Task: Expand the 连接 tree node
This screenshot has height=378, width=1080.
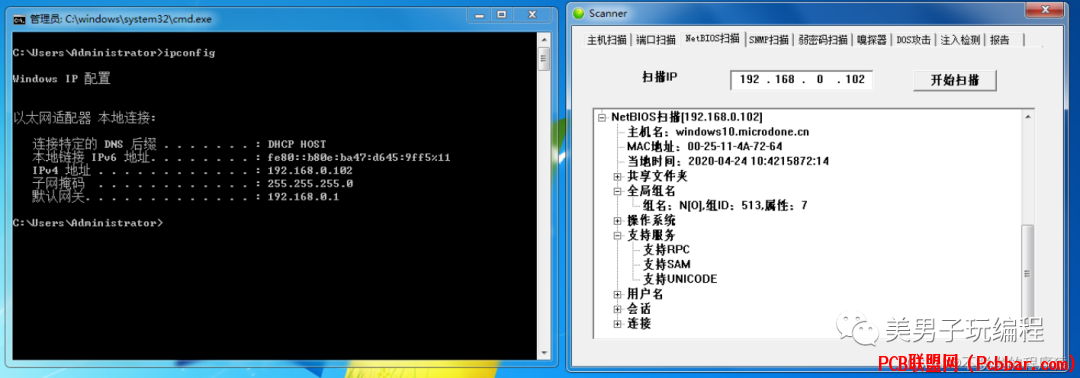Action: coord(618,324)
